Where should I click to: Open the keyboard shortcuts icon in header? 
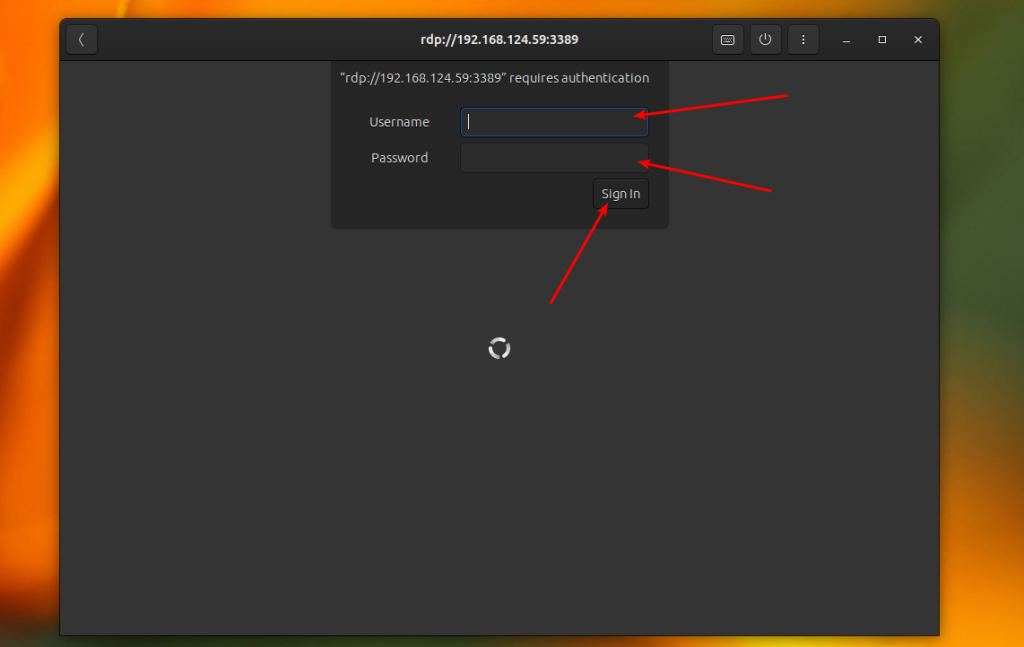pos(728,40)
